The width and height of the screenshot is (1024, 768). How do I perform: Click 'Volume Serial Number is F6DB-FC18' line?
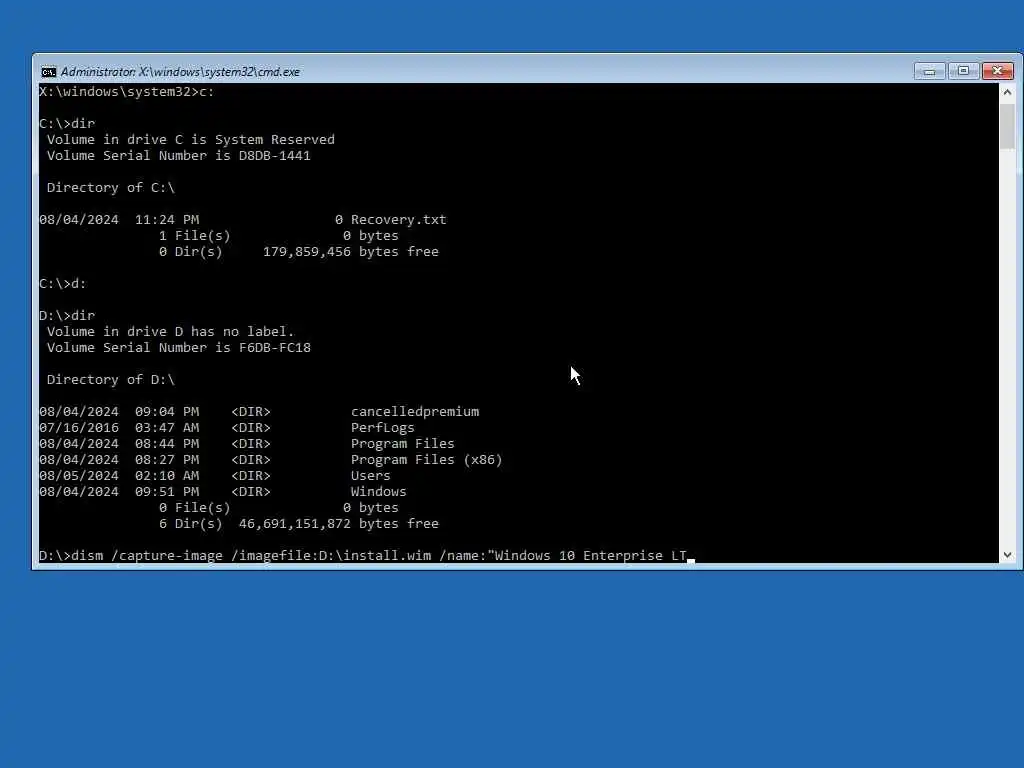[178, 347]
